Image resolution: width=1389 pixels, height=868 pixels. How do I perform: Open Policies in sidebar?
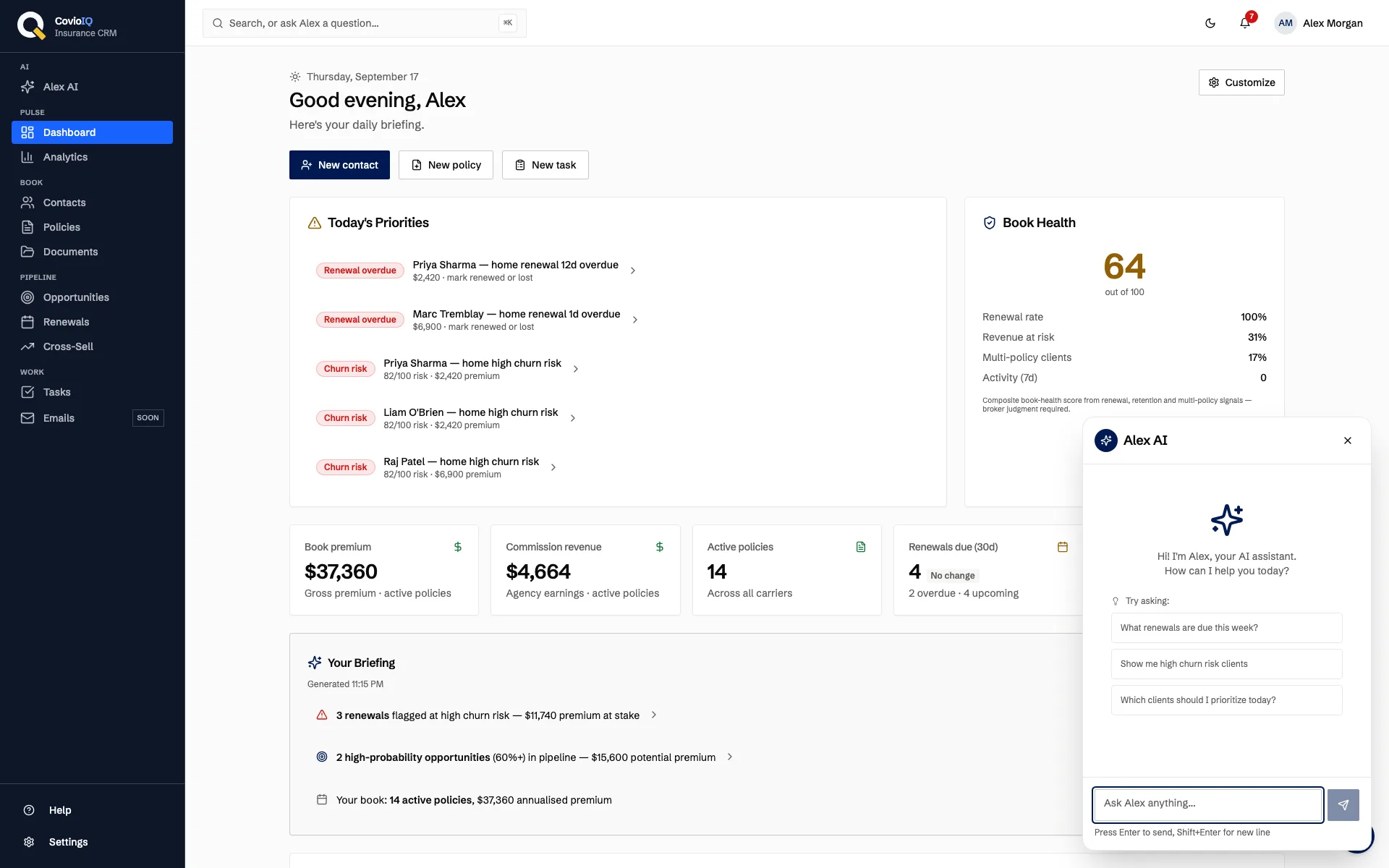pos(92,227)
